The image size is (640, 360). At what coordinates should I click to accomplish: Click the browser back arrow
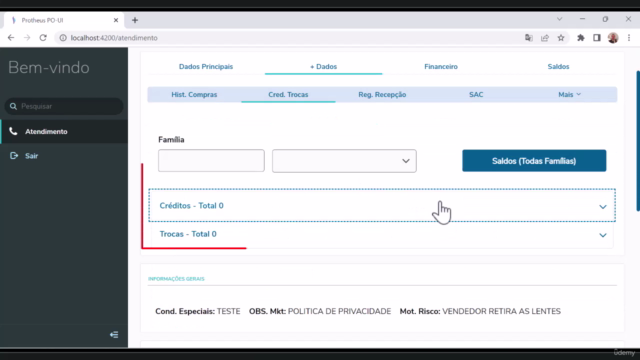point(11,38)
